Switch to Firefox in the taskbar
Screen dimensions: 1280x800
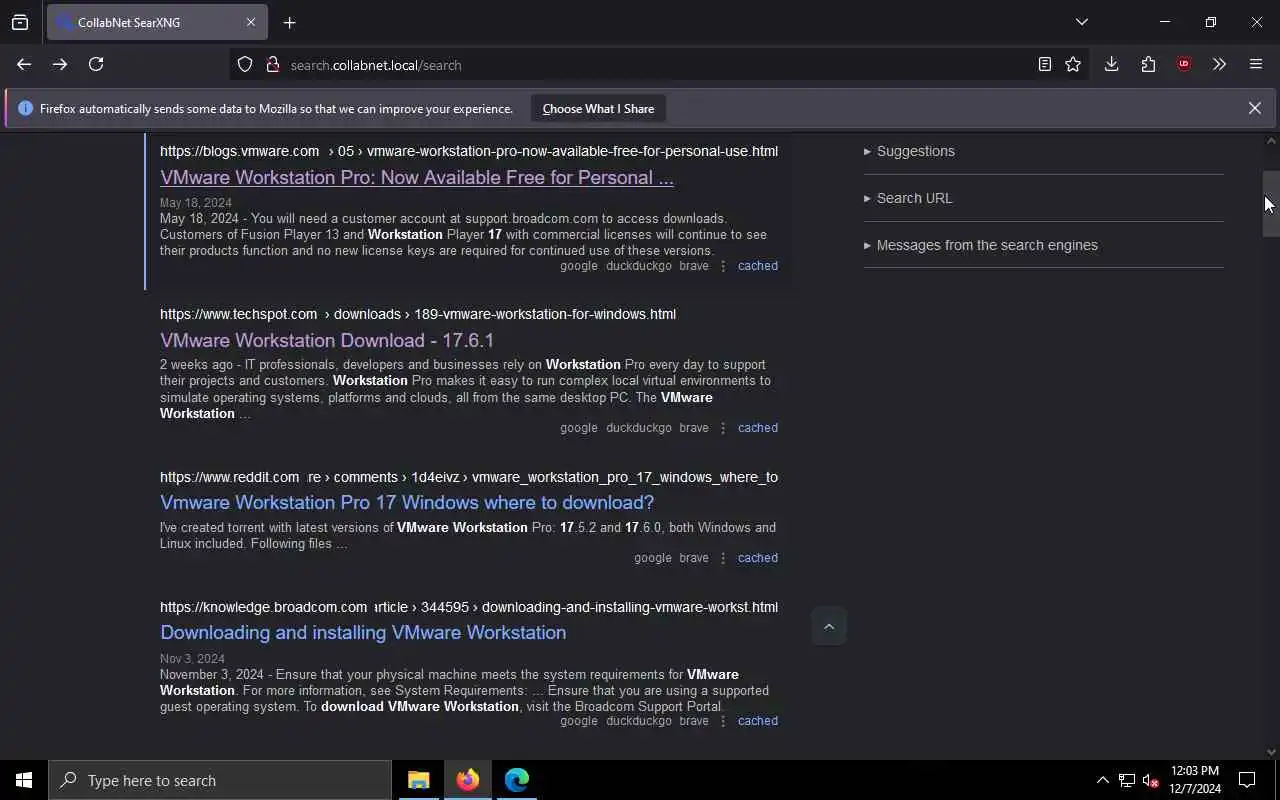click(467, 780)
